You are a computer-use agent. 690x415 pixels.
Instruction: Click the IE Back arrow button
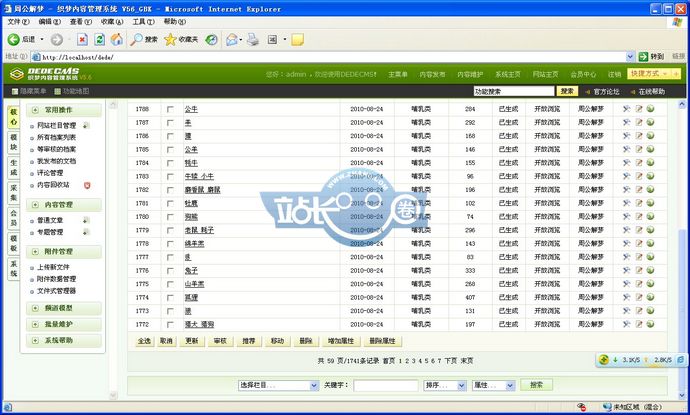coord(13,40)
